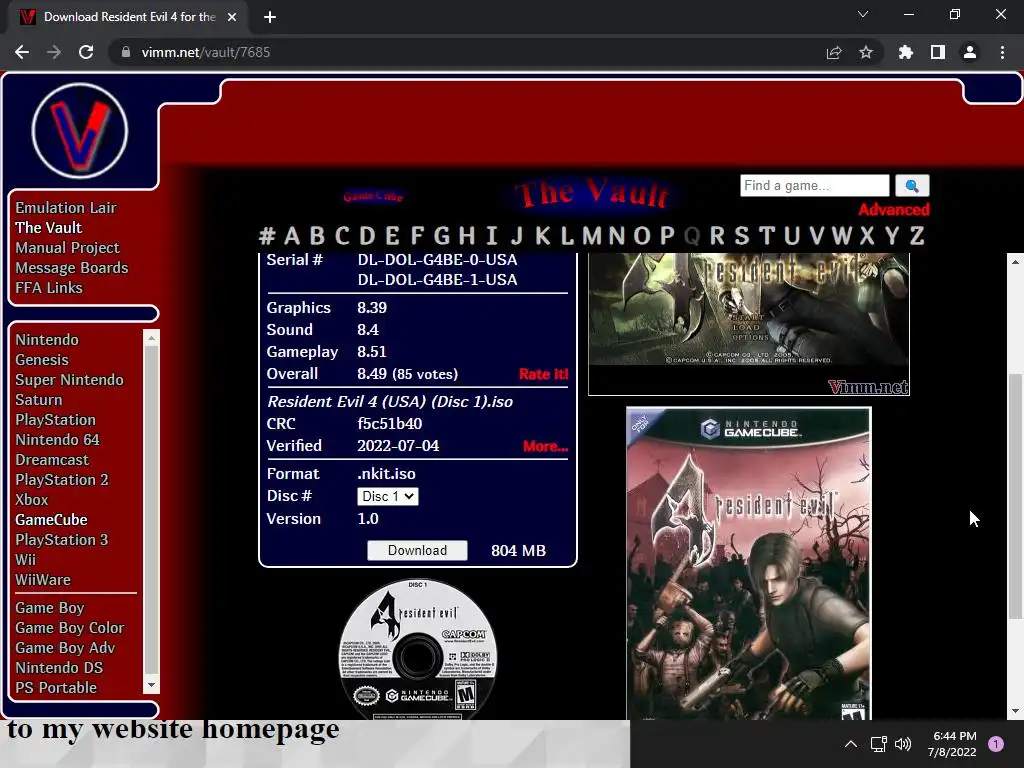Viewport: 1024px width, 768px height.
Task: Open a new browser tab
Action: pos(270,17)
